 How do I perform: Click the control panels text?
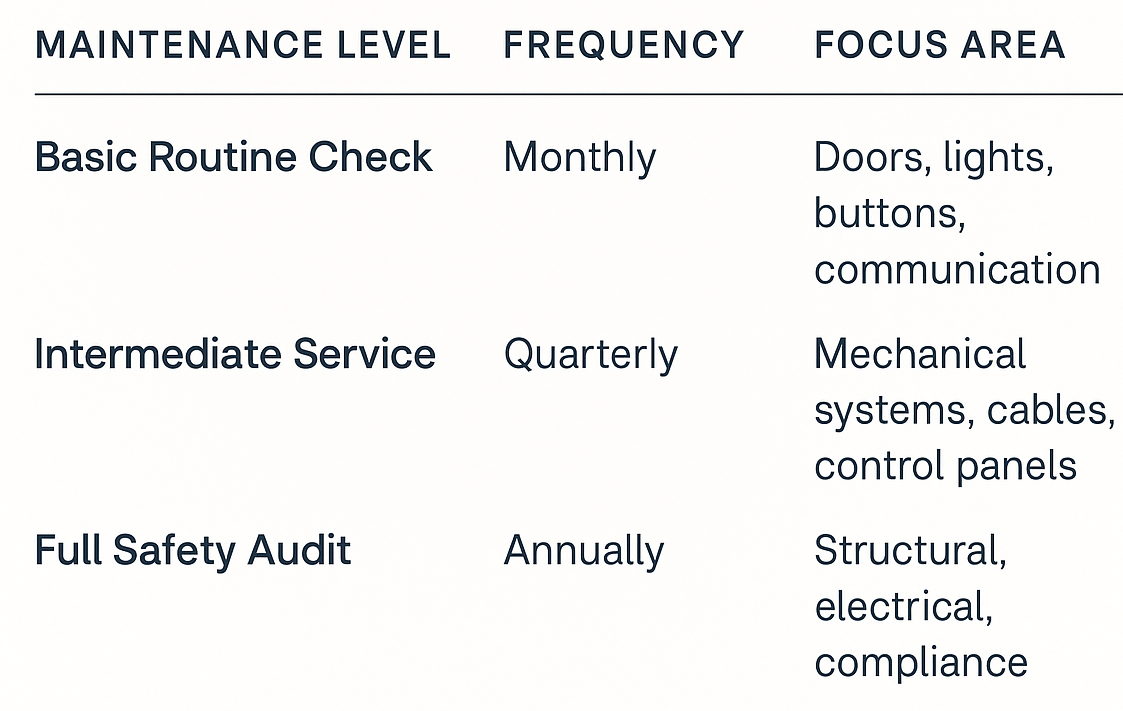click(945, 467)
